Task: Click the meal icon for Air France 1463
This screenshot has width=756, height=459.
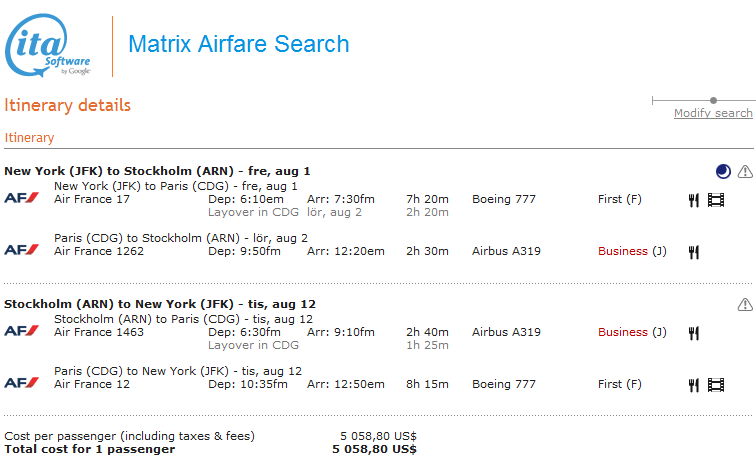Action: pyautogui.click(x=693, y=333)
